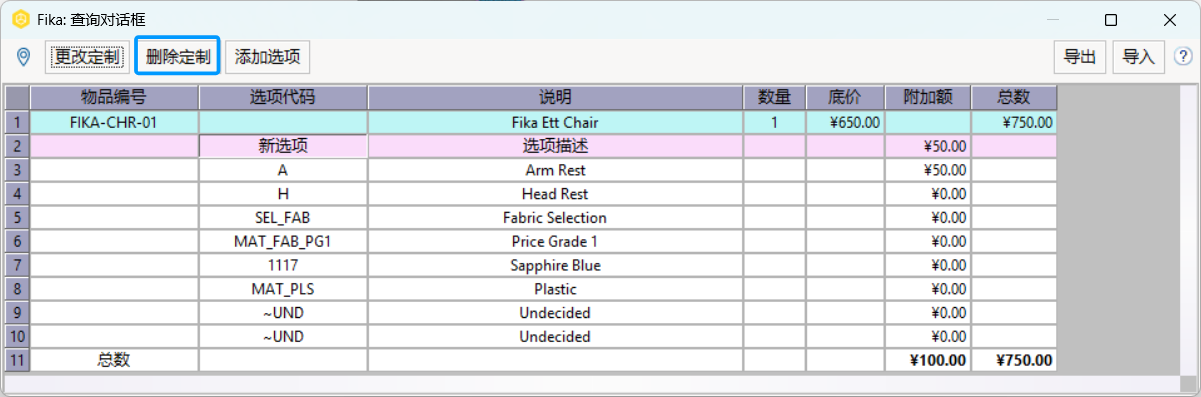Select the 底价 column header
The image size is (1201, 397).
tap(845, 98)
